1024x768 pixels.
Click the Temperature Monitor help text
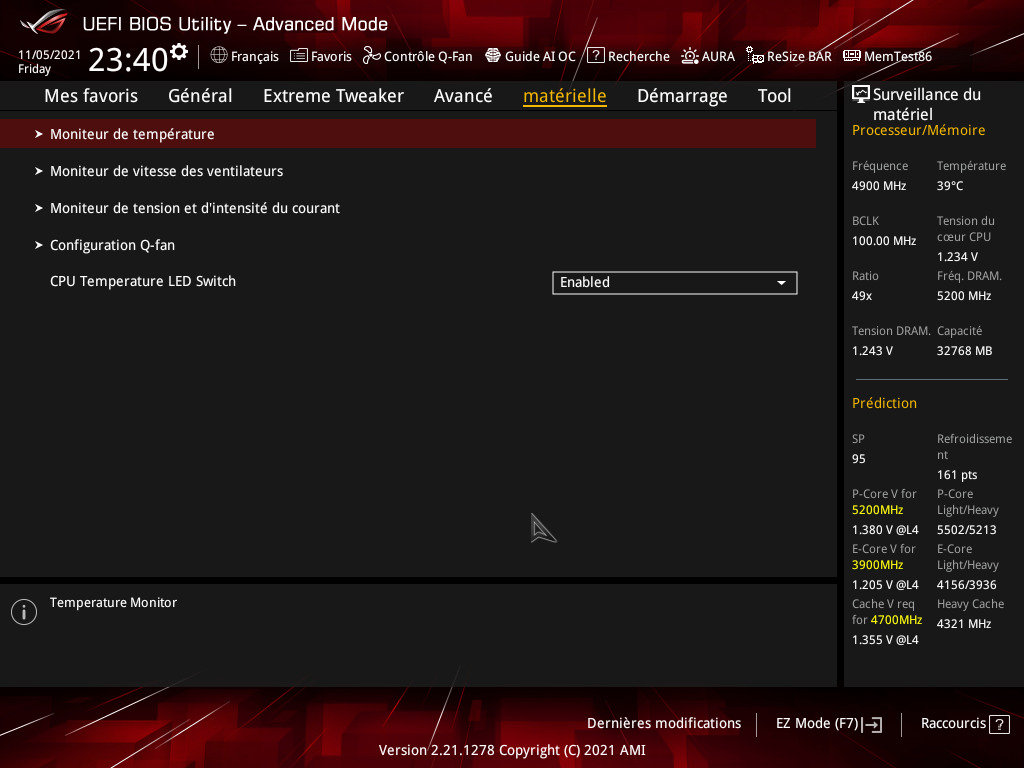coord(114,603)
